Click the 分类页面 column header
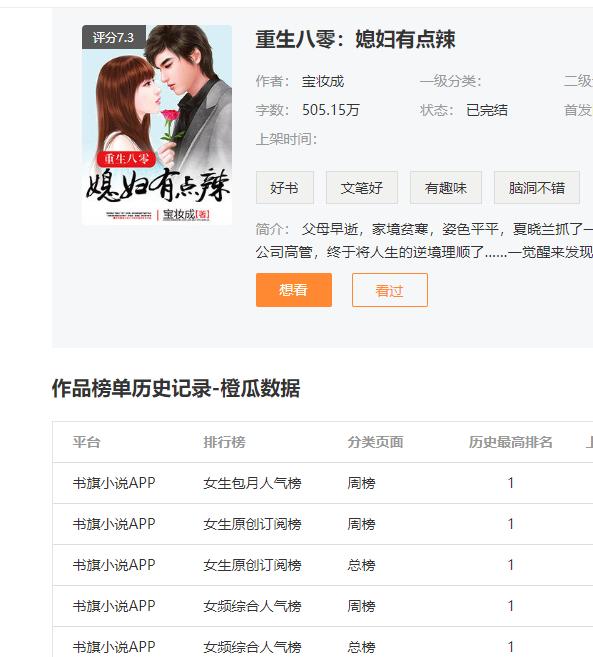Viewport: 593px width, 657px height. point(375,442)
